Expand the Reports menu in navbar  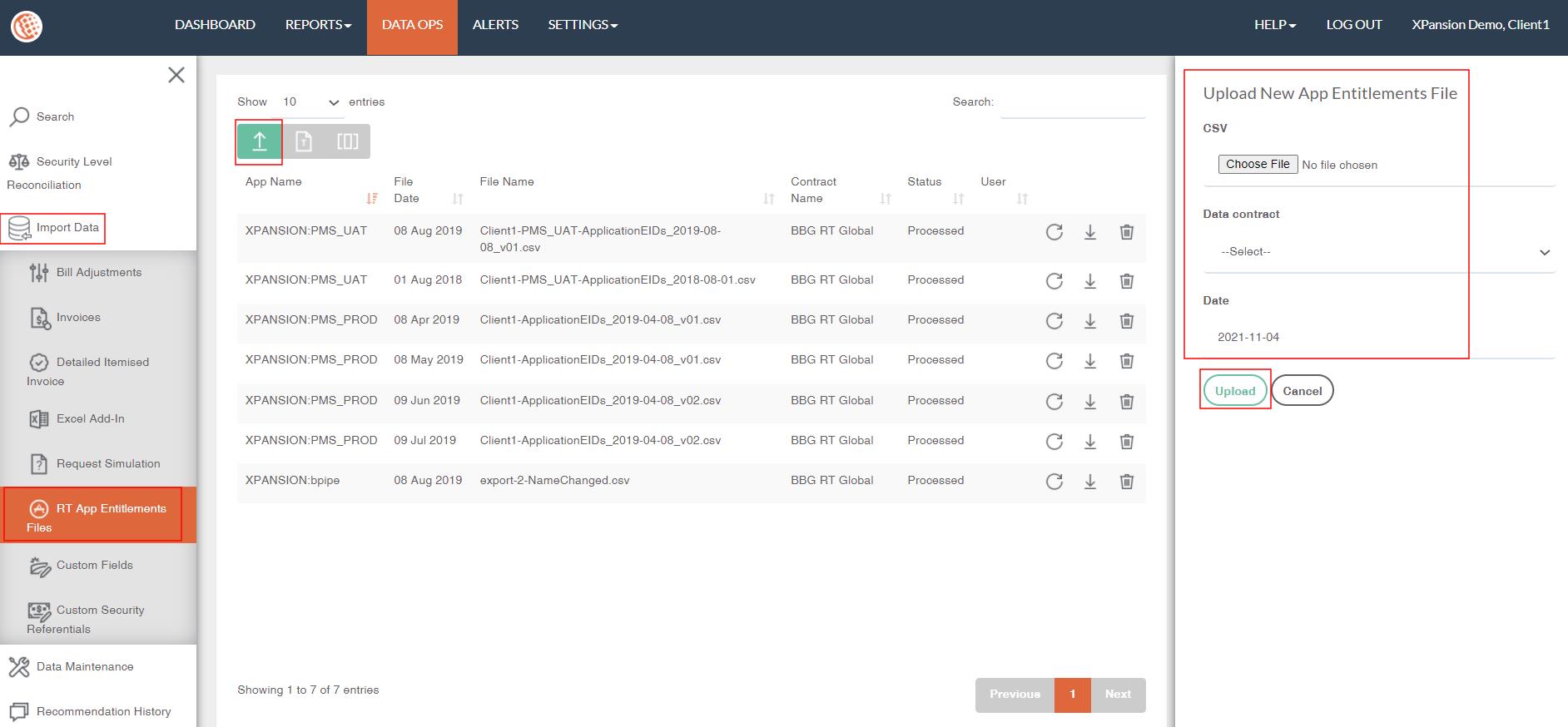318,25
